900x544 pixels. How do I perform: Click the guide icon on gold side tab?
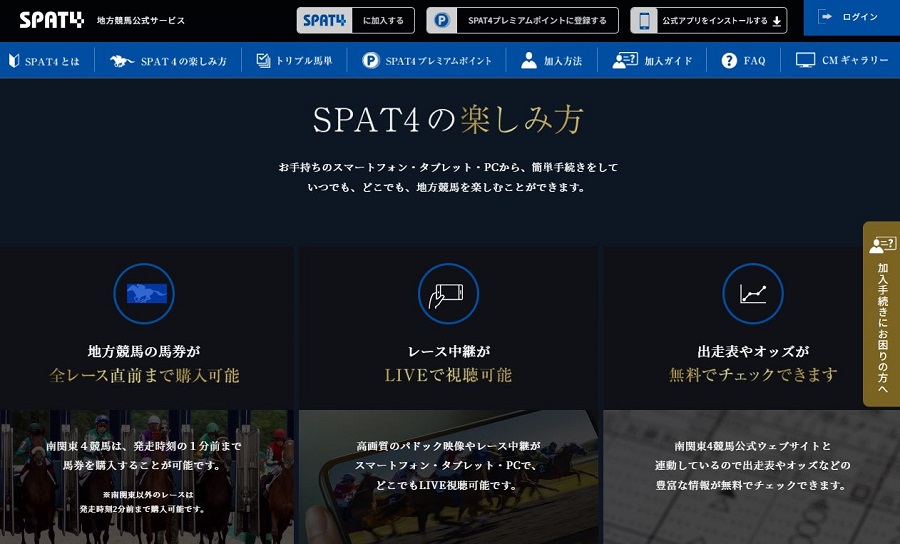coord(883,245)
